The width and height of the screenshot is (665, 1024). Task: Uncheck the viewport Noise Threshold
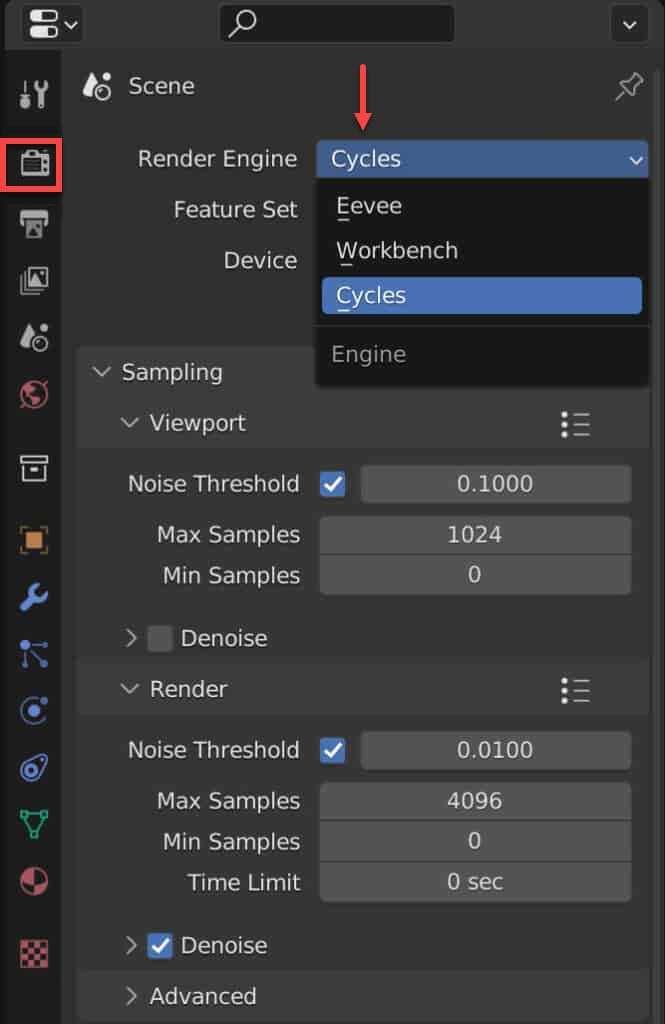click(332, 484)
